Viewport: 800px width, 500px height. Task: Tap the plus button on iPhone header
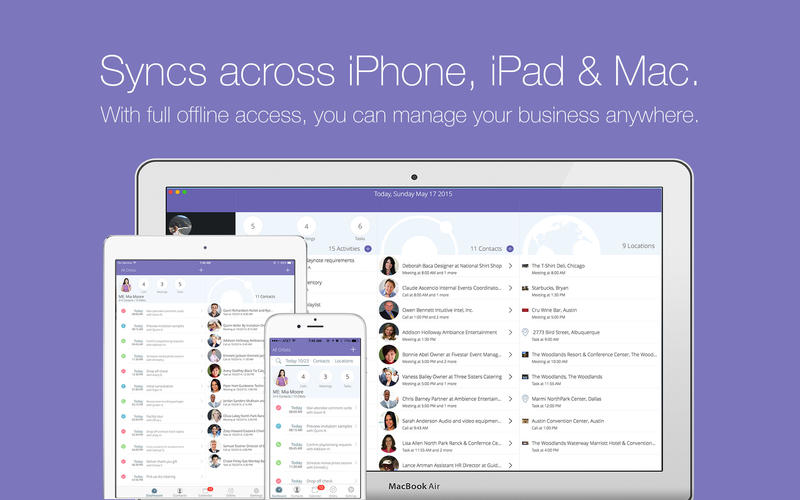click(353, 349)
